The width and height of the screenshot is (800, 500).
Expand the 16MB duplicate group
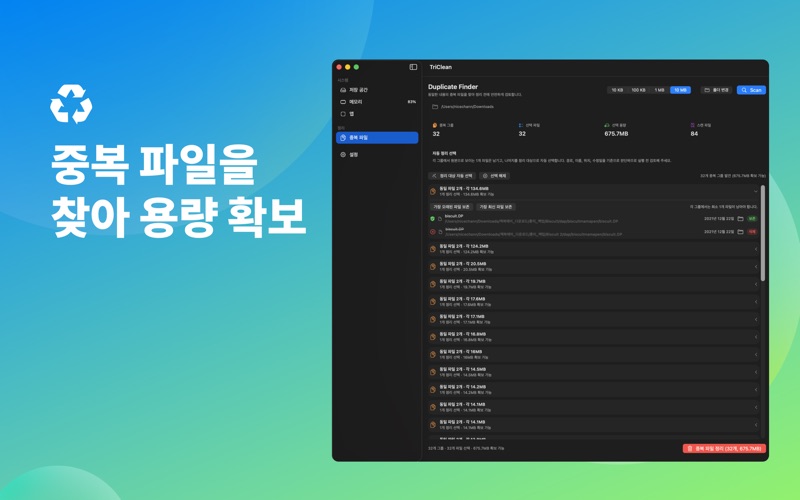(x=756, y=355)
